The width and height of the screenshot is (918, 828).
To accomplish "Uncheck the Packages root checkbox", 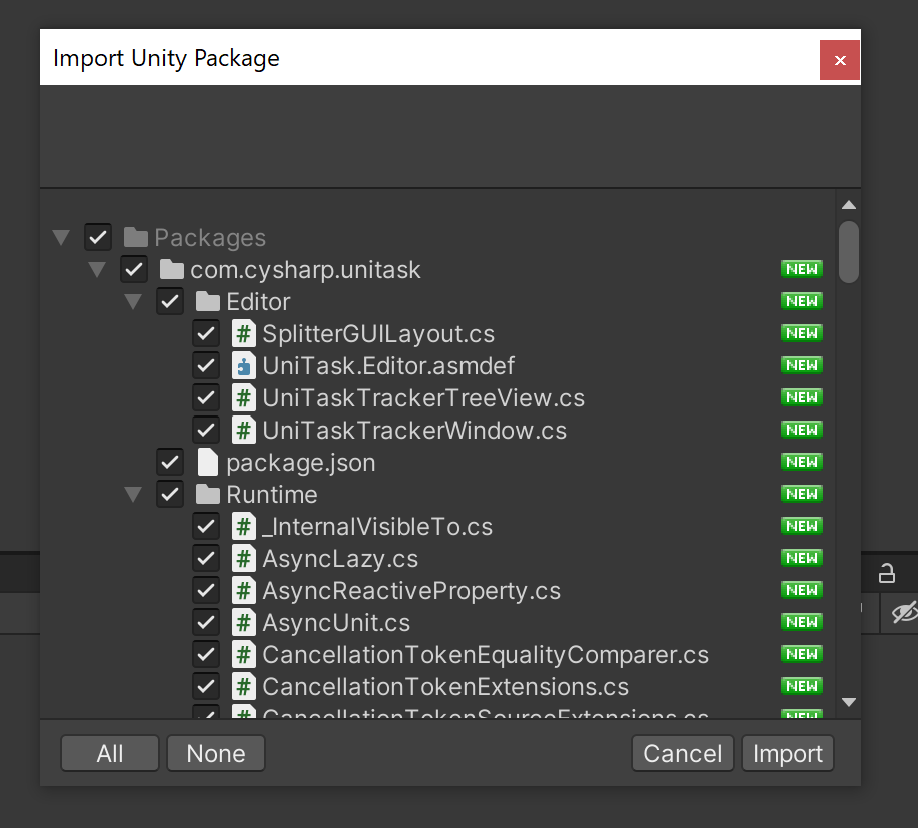I will (97, 237).
